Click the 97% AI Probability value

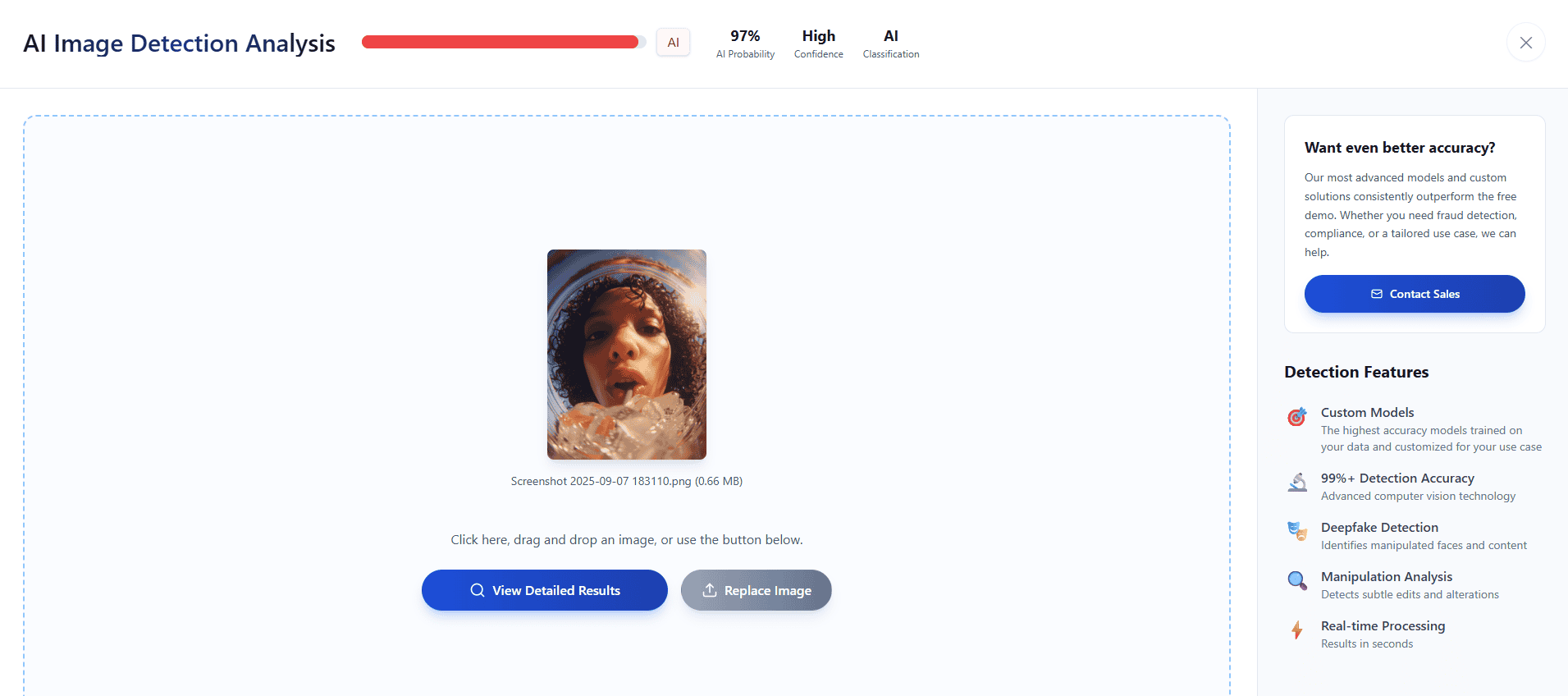click(745, 36)
